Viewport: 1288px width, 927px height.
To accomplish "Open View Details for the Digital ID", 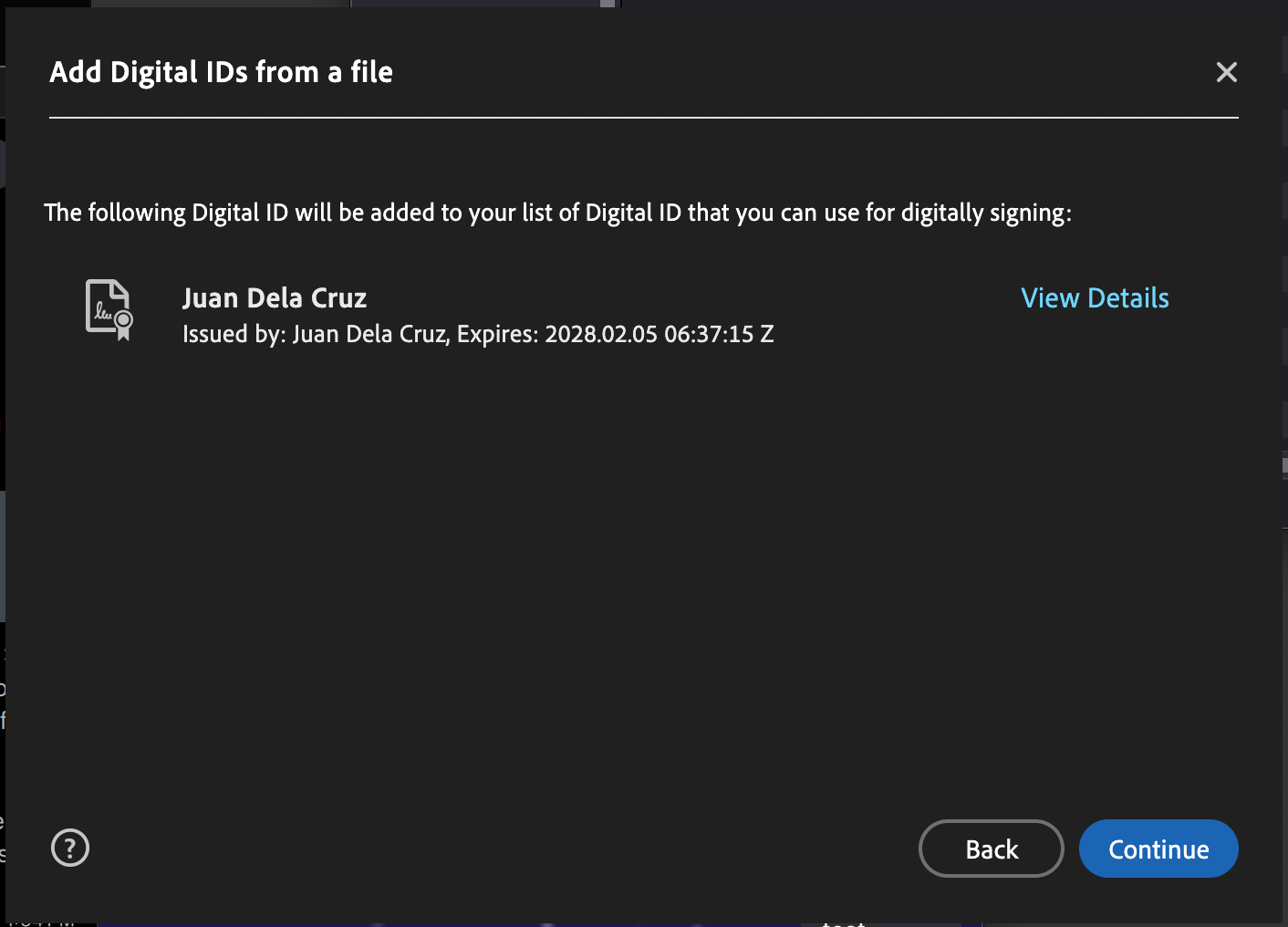I will click(x=1095, y=298).
